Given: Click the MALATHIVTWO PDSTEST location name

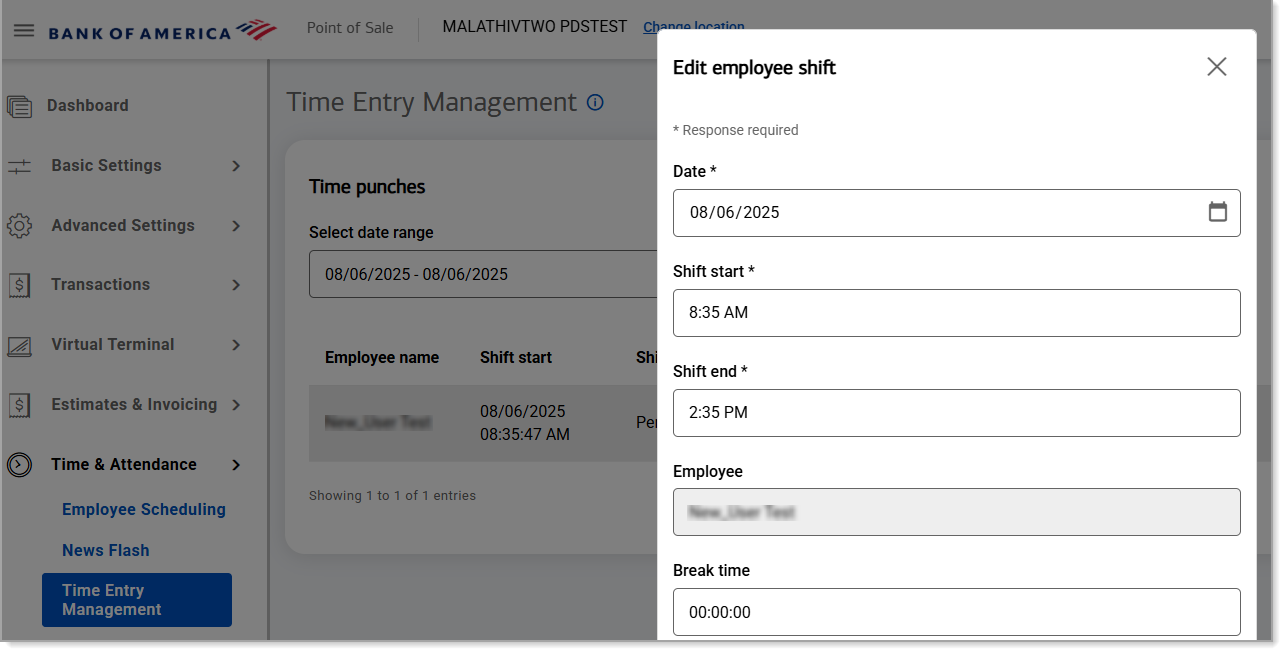Looking at the screenshot, I should 535,27.
